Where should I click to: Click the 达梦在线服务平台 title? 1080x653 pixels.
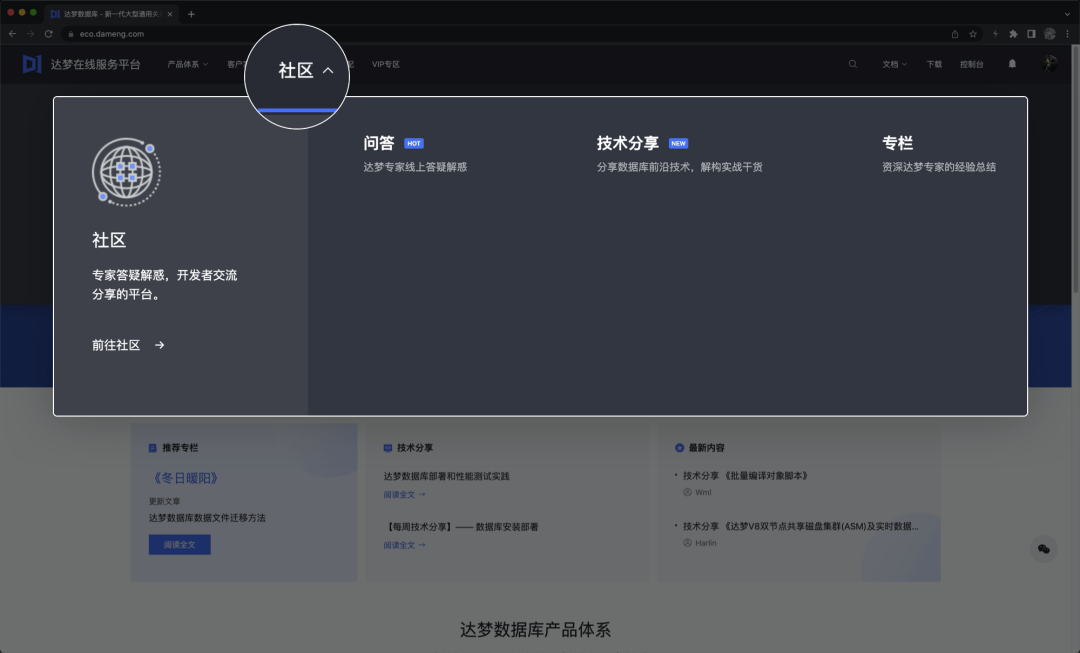(x=95, y=64)
